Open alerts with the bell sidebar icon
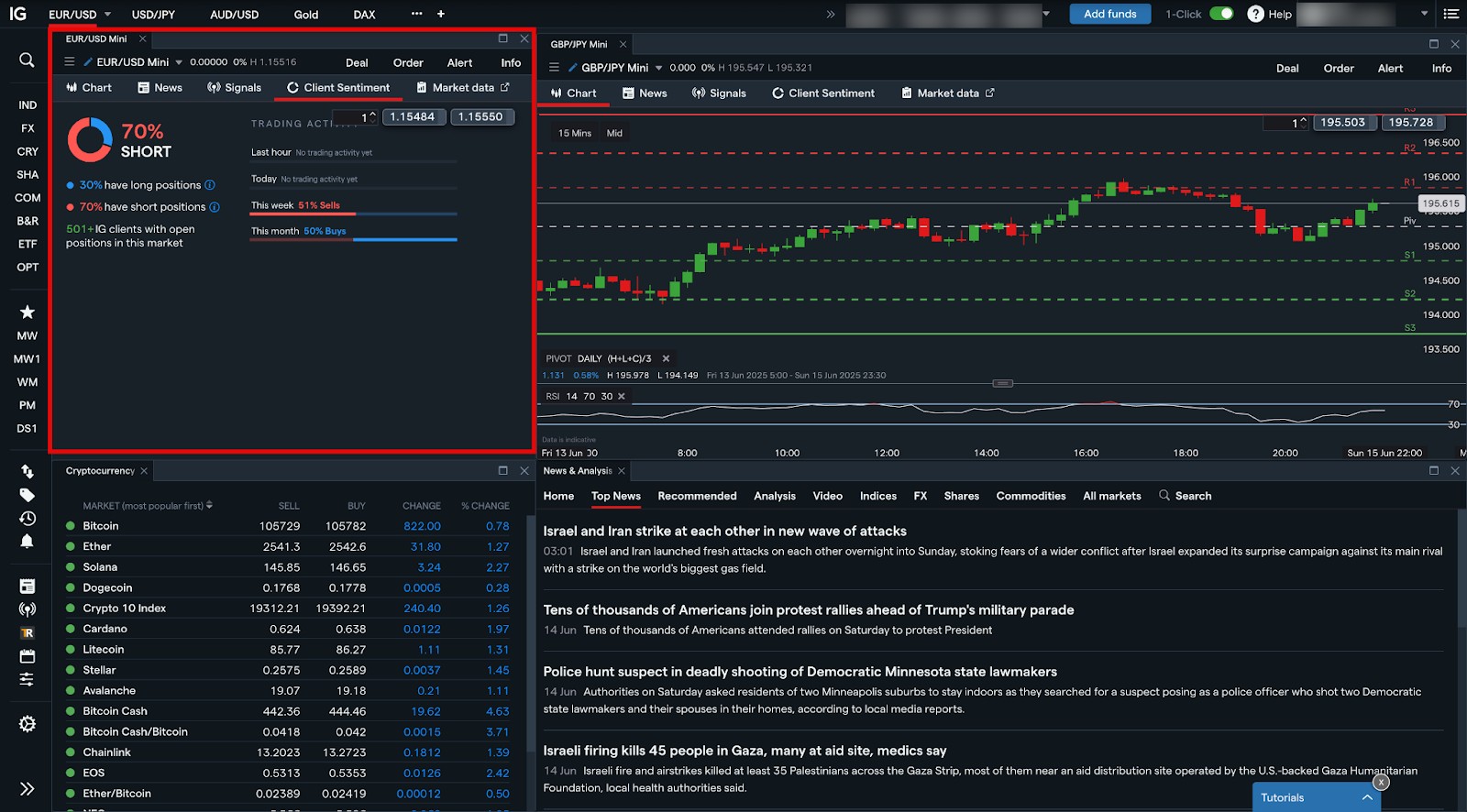The image size is (1467, 812). [28, 541]
